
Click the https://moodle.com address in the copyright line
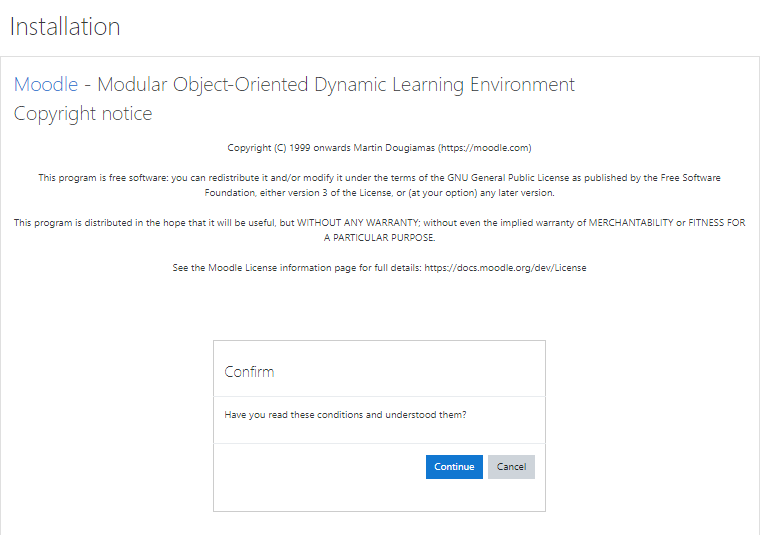[x=484, y=148]
